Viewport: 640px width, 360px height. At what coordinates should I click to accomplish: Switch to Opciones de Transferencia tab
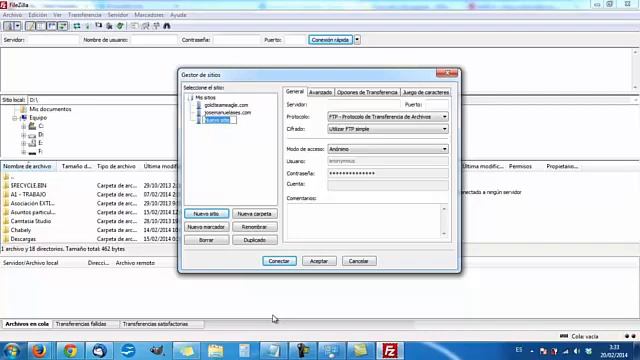367,93
